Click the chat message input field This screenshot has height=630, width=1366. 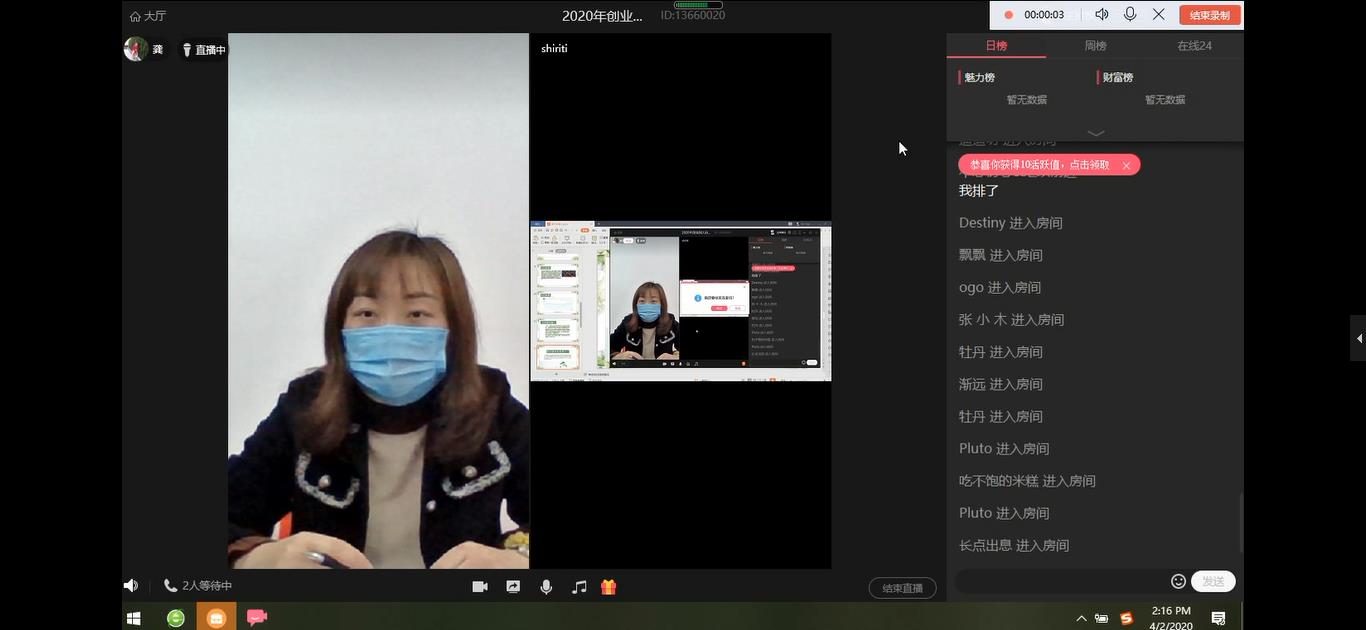click(1060, 581)
